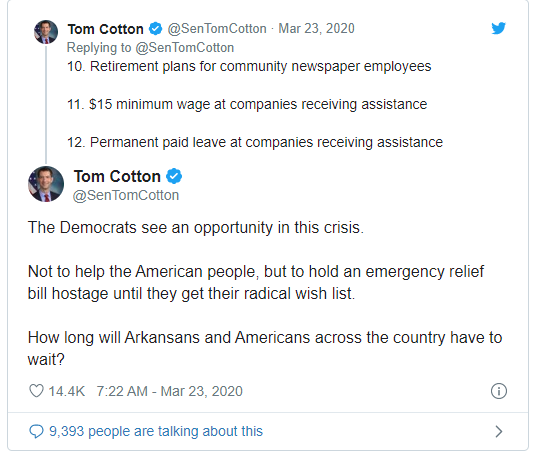Open the @SenTomCotton handle in the replied tweet header
This screenshot has width=540, height=459.
point(217,29)
